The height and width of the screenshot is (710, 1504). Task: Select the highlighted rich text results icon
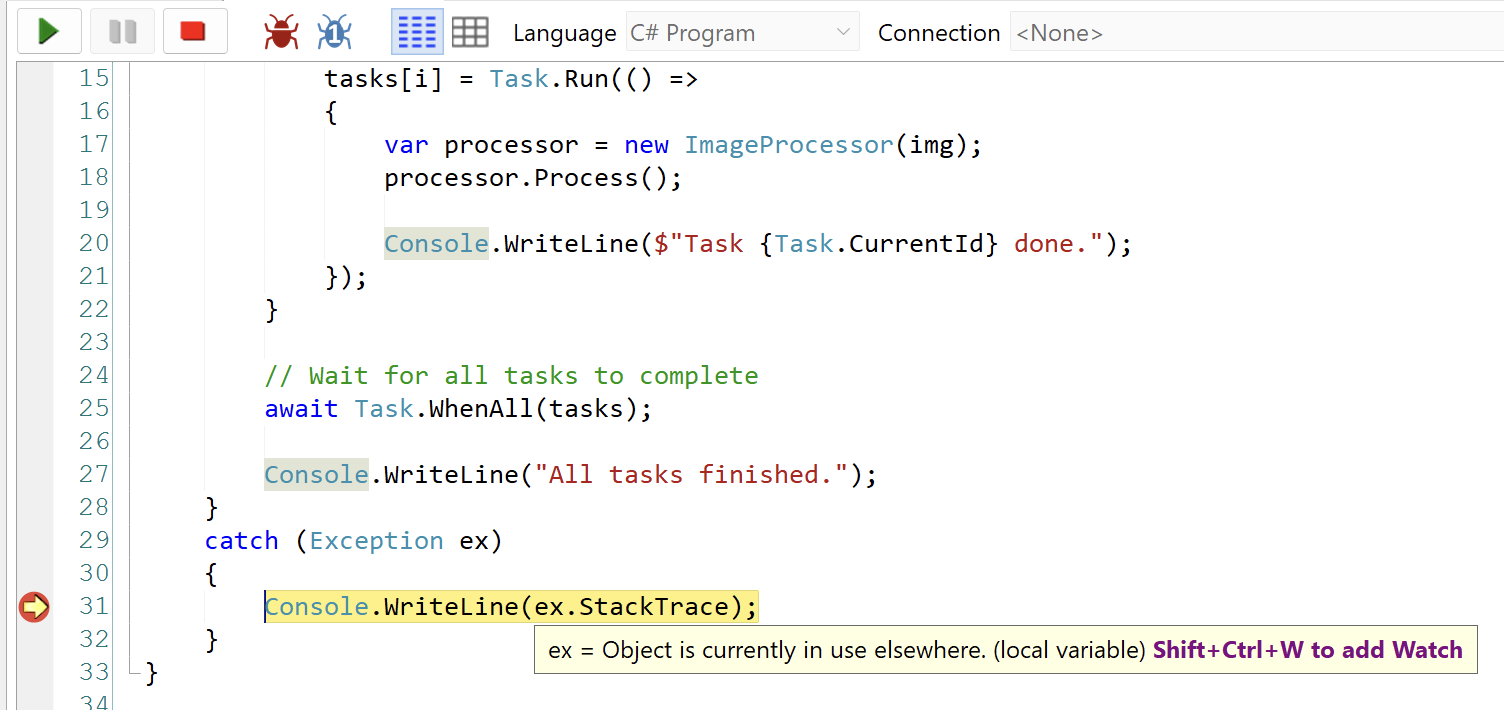pyautogui.click(x=417, y=33)
